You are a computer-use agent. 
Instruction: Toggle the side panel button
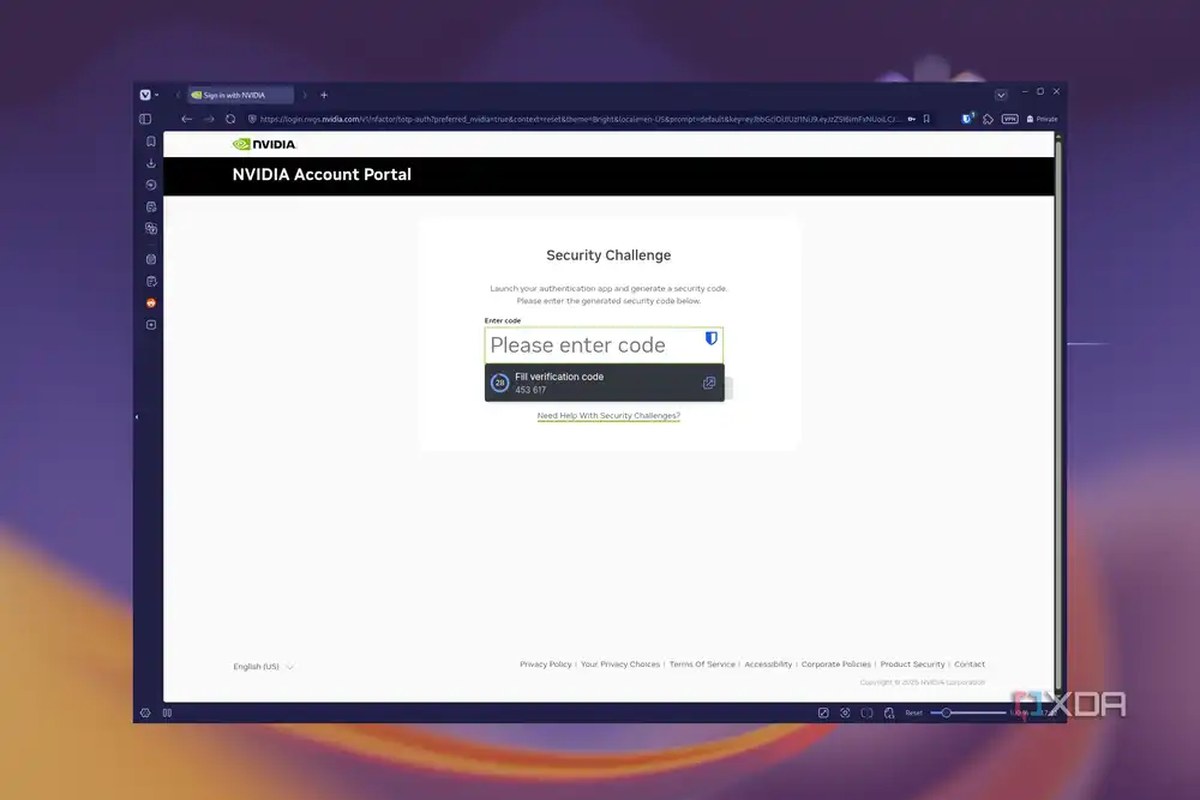point(146,119)
